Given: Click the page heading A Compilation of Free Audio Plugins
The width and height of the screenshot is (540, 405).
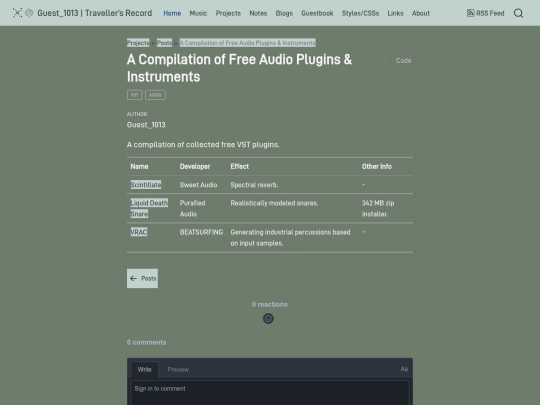Looking at the screenshot, I should 239,68.
